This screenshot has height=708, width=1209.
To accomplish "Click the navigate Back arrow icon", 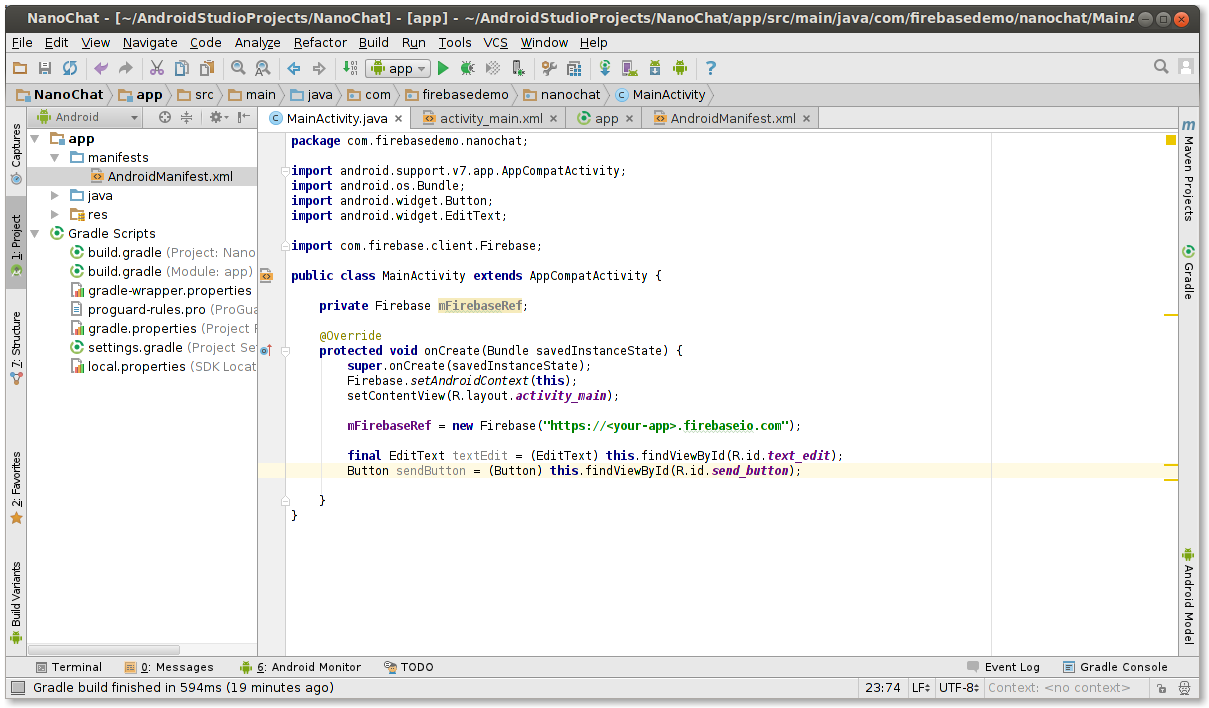I will (x=294, y=68).
